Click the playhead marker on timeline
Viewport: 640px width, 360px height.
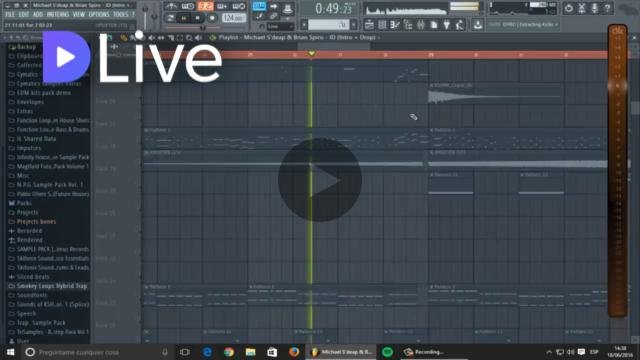(x=311, y=54)
